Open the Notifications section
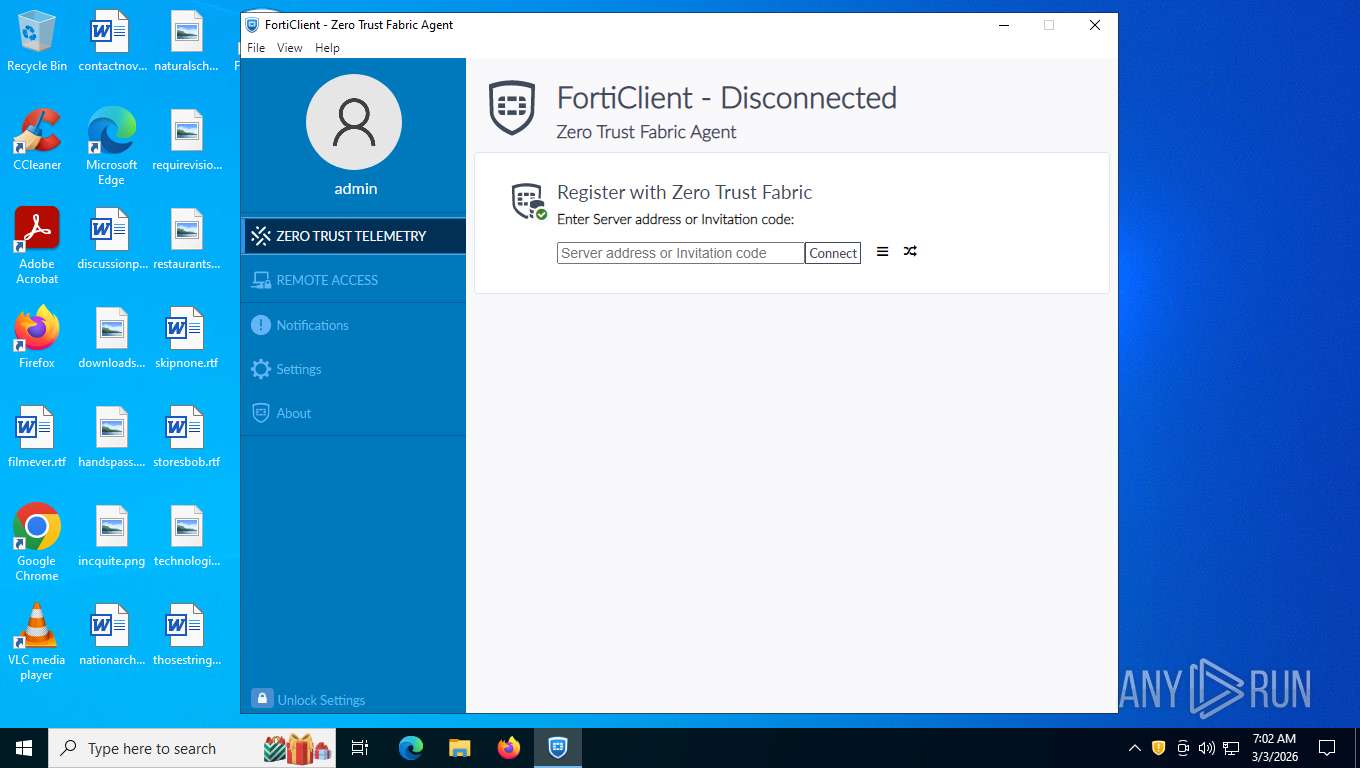This screenshot has width=1360, height=768. pos(353,325)
